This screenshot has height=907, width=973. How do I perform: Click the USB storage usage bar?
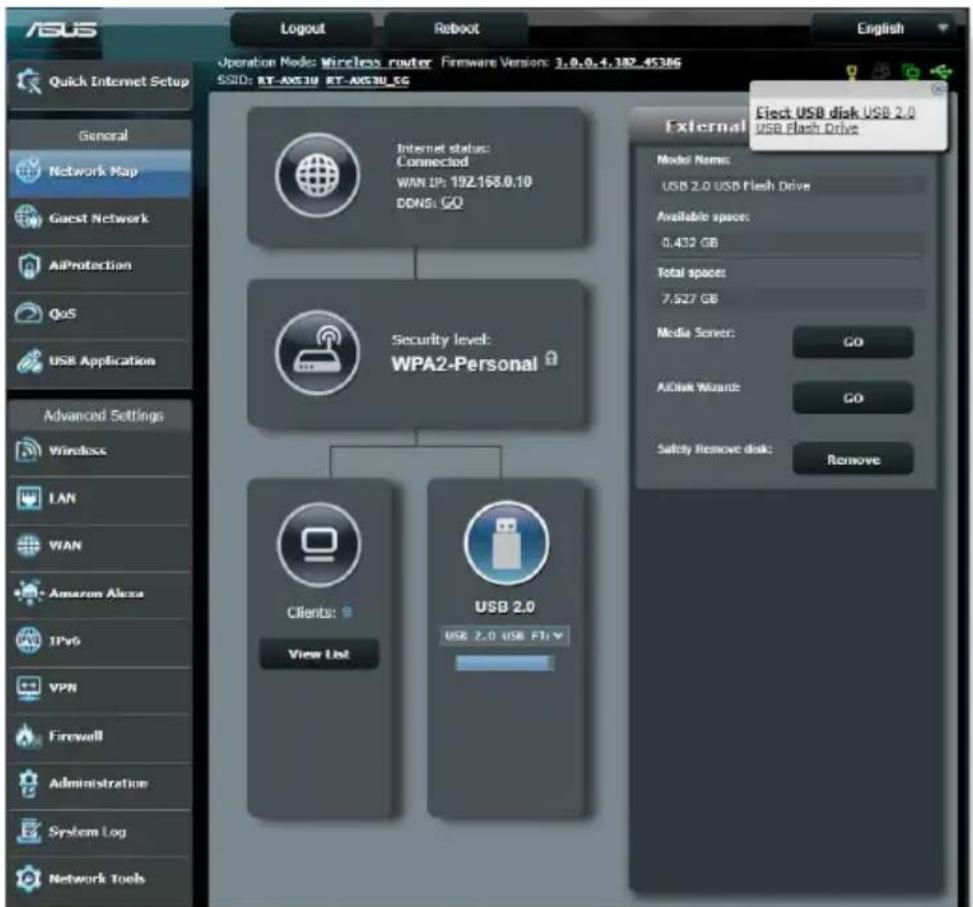click(504, 663)
